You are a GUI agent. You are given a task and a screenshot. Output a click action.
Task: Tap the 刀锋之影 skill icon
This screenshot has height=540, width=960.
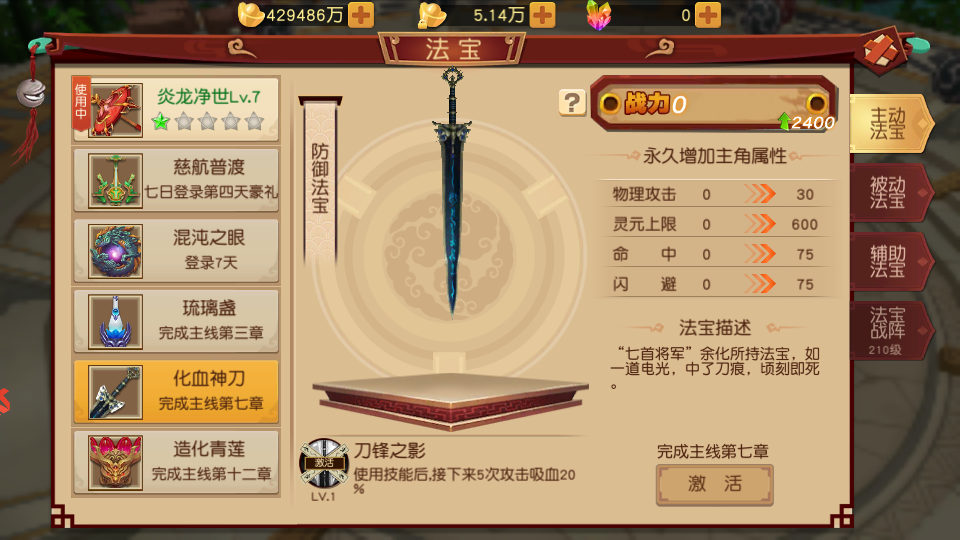[323, 463]
